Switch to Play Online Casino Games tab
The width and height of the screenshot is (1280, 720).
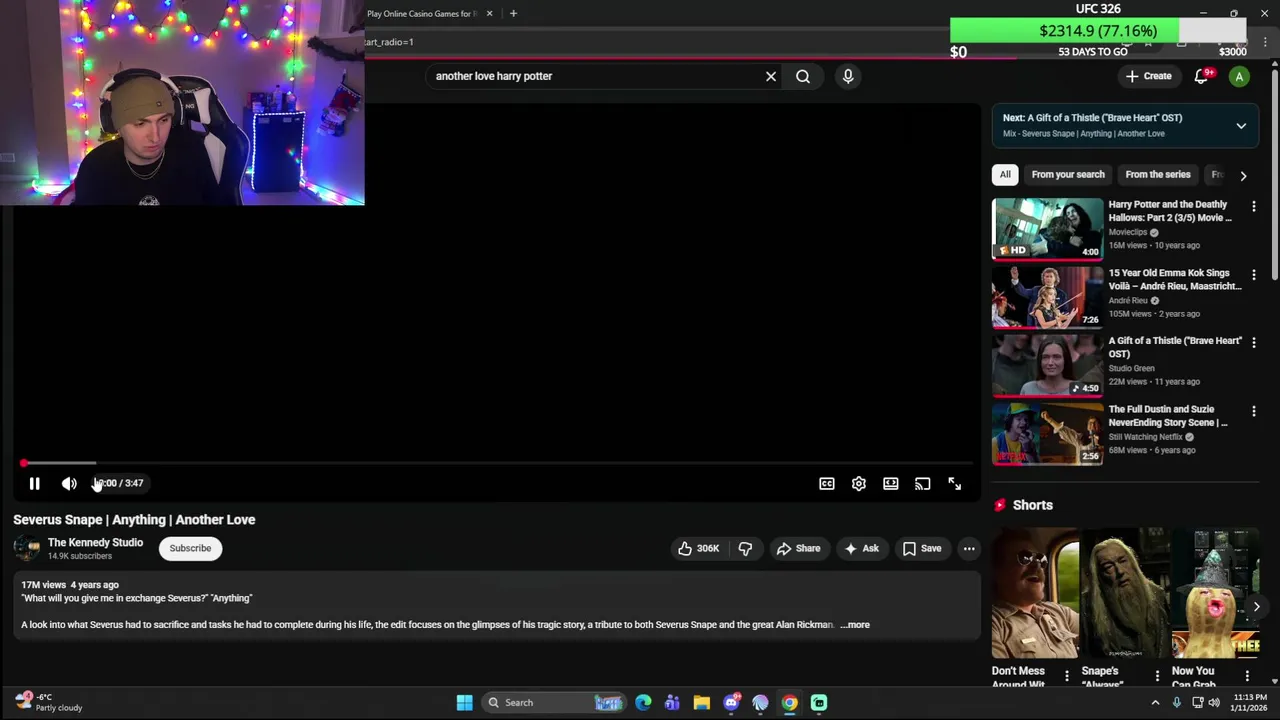pos(422,14)
